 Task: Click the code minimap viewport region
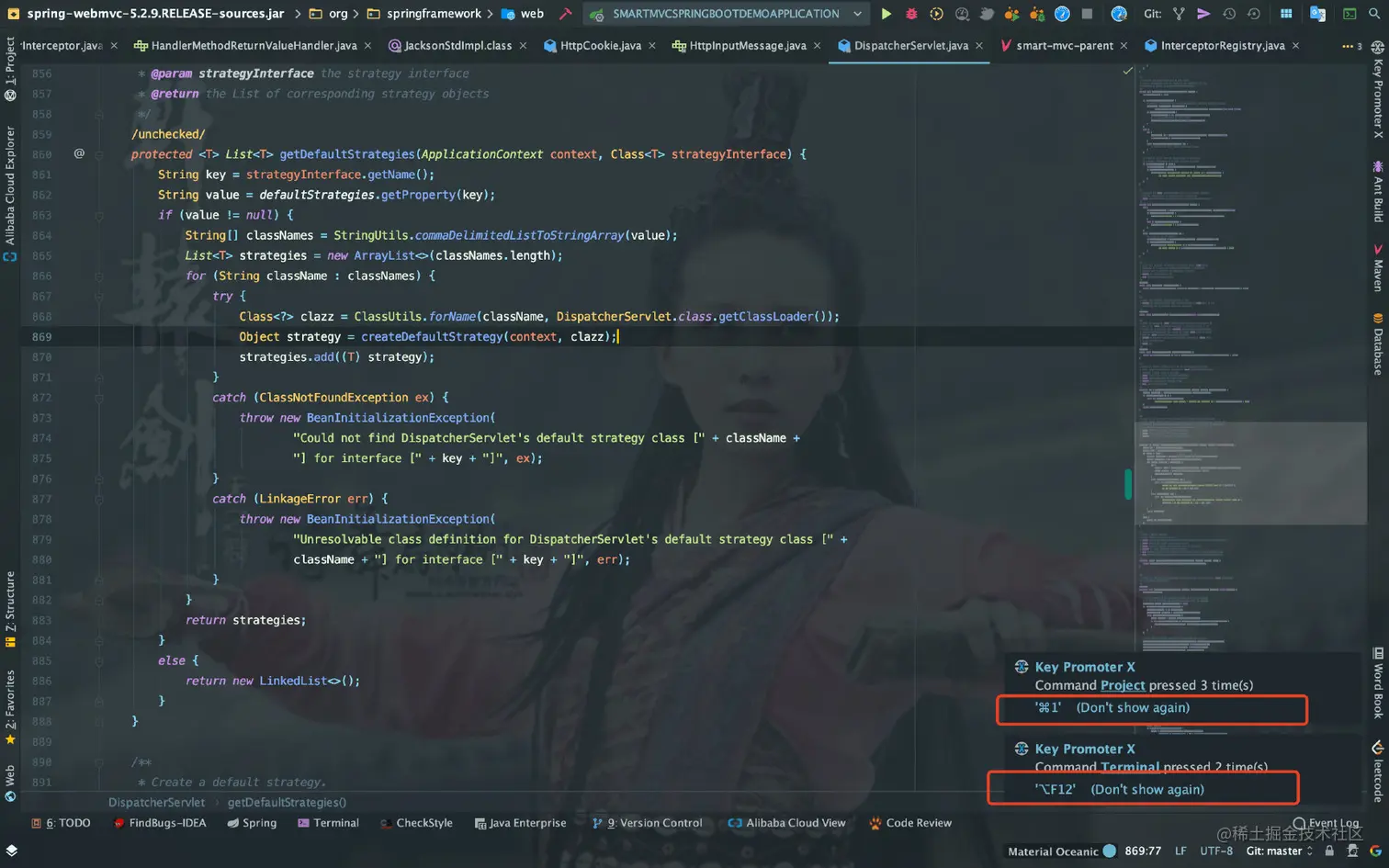(x=1250, y=473)
